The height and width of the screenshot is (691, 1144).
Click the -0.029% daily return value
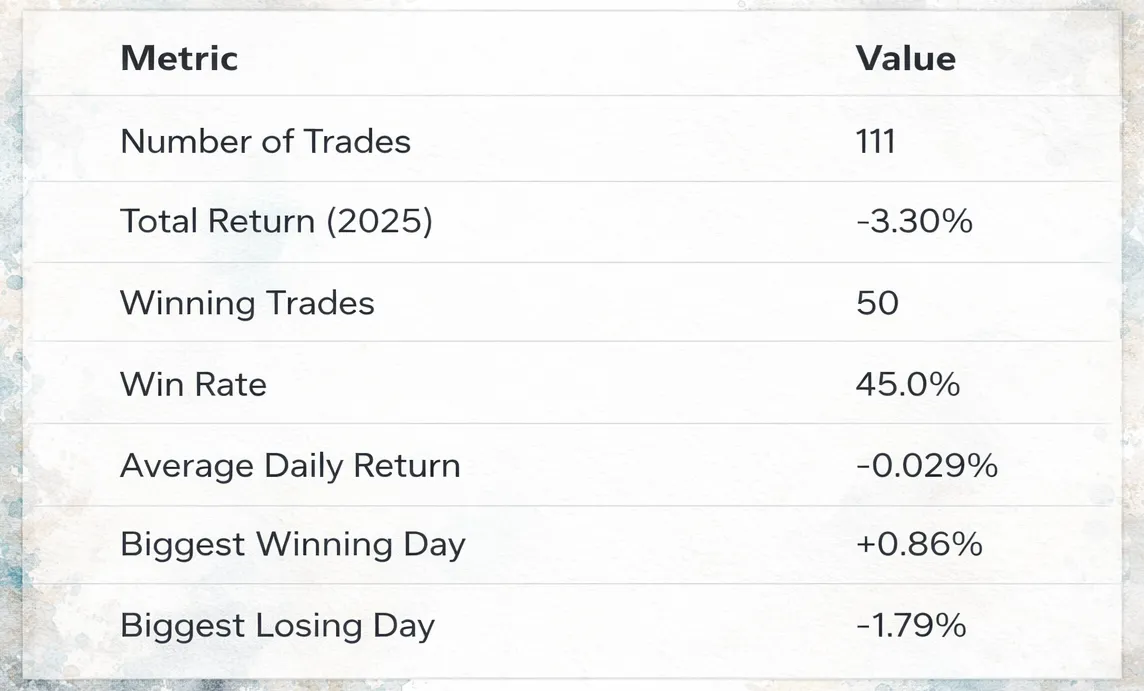coord(927,466)
